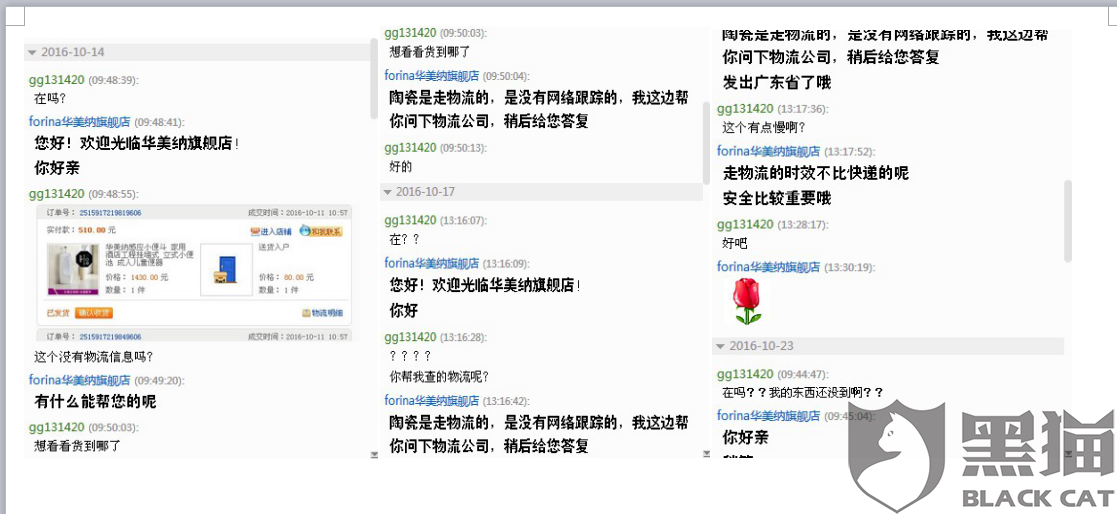The height and width of the screenshot is (514, 1117).
Task: Click the reply 发出广东省了哦
Action: coord(776,83)
